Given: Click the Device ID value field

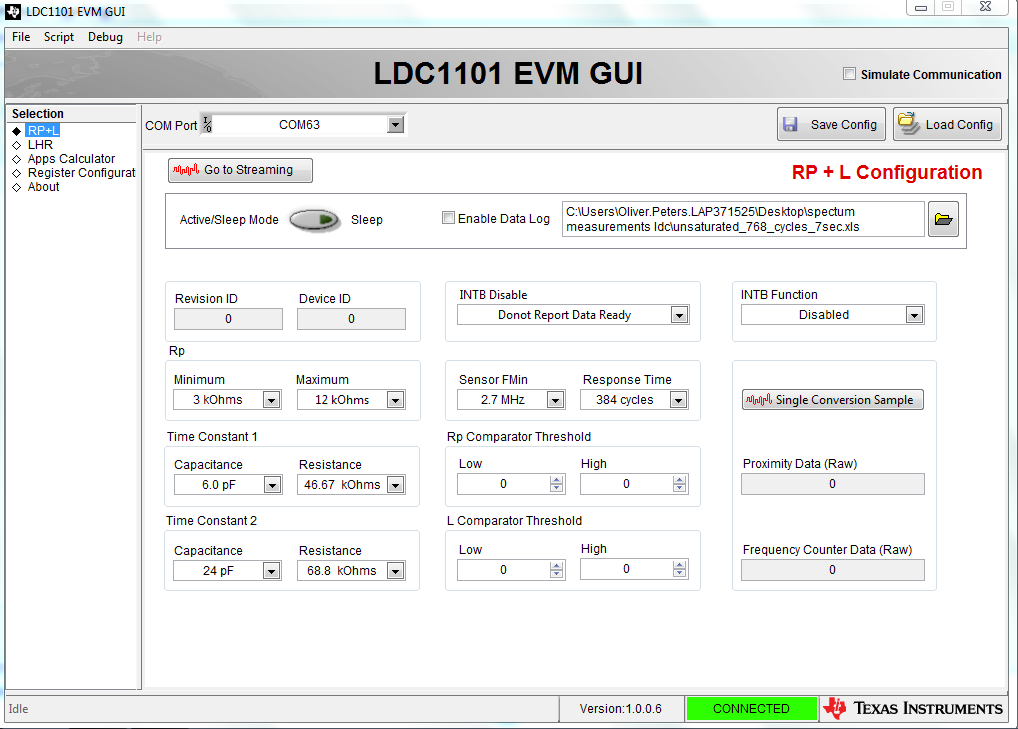Looking at the screenshot, I should point(351,319).
